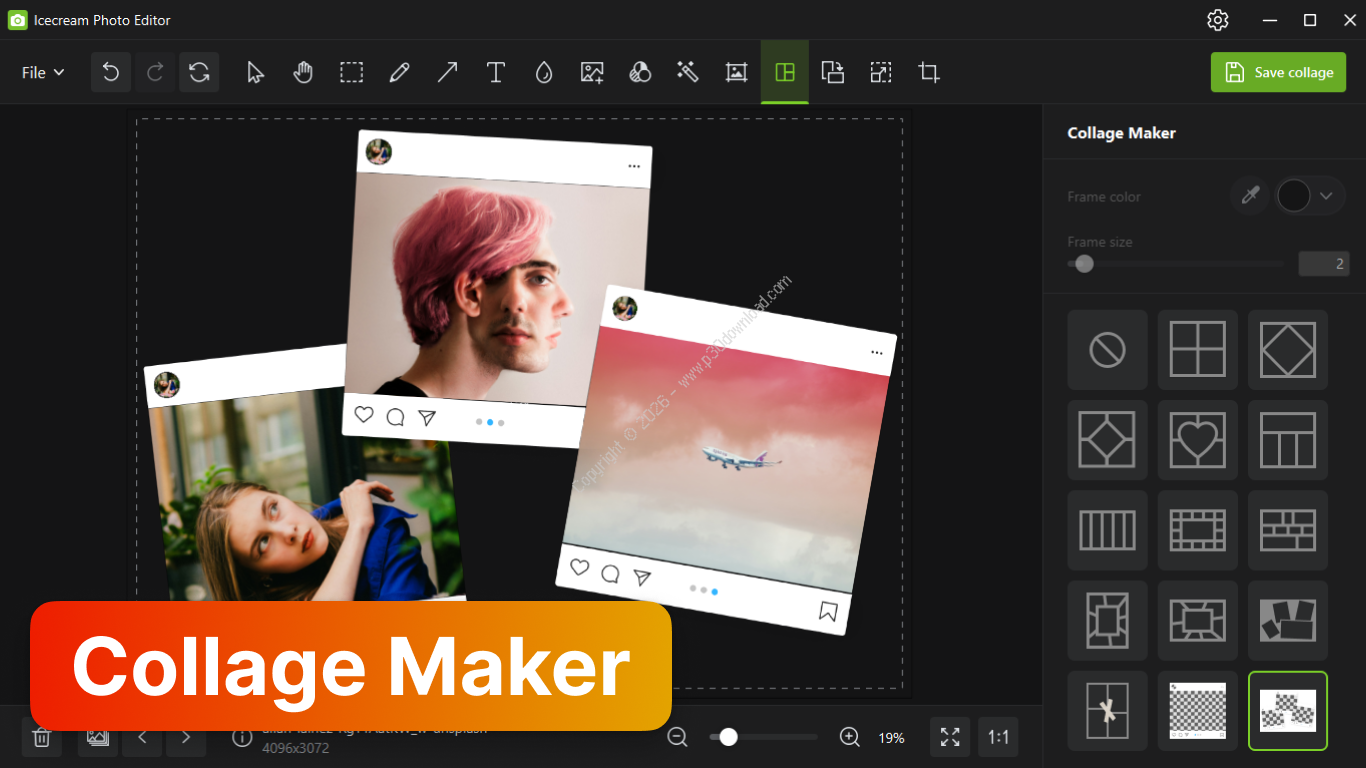Select the blur droplet tool
Screen dimensions: 1366x768
point(543,72)
